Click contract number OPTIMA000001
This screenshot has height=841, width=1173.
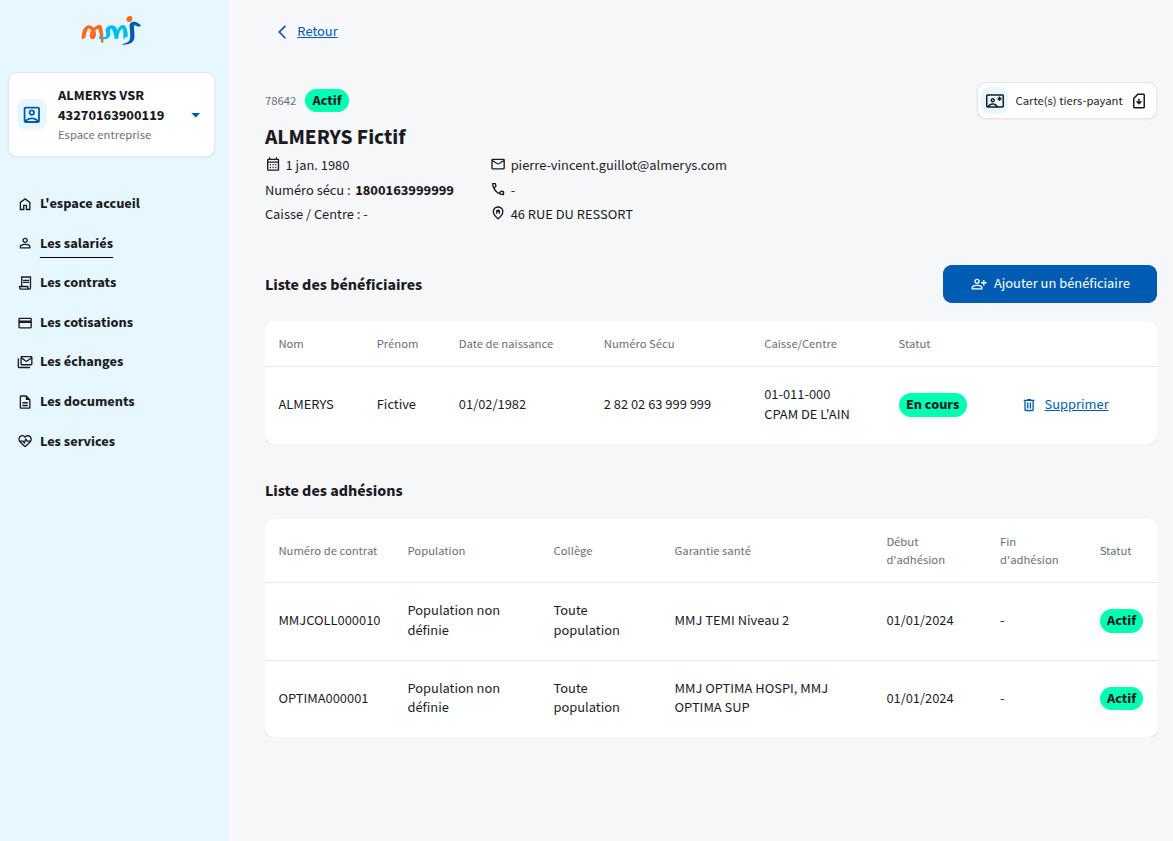pos(323,699)
